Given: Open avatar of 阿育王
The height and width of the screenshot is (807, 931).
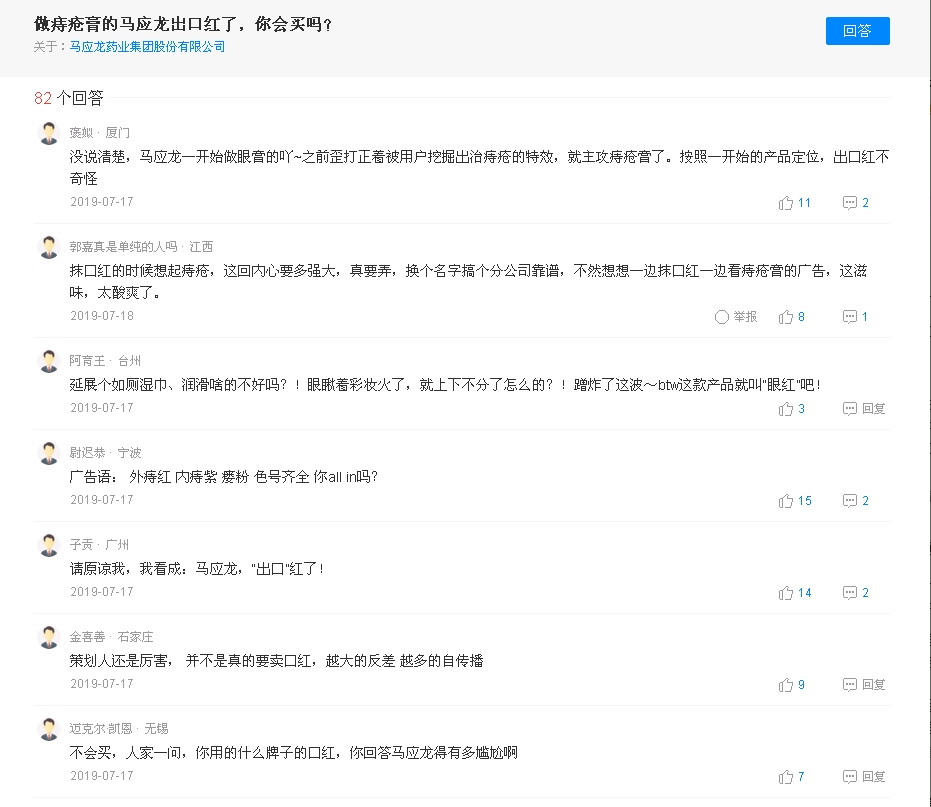Looking at the screenshot, I should pyautogui.click(x=49, y=361).
